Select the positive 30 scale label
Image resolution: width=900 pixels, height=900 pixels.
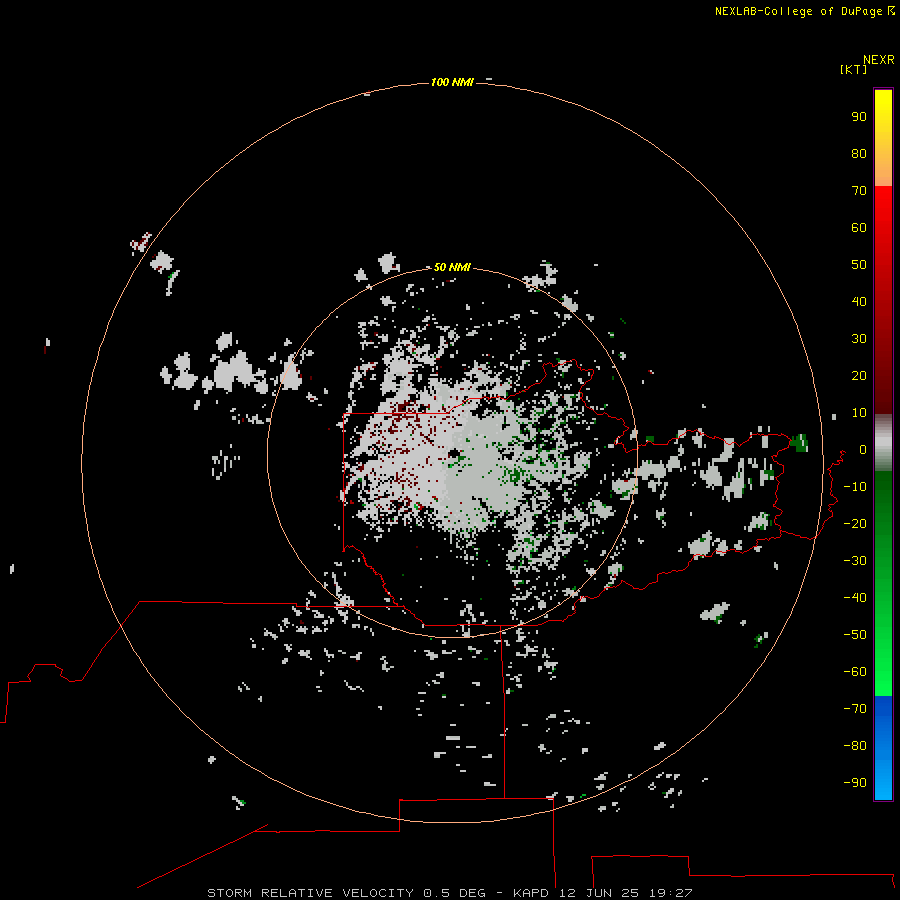[x=859, y=339]
